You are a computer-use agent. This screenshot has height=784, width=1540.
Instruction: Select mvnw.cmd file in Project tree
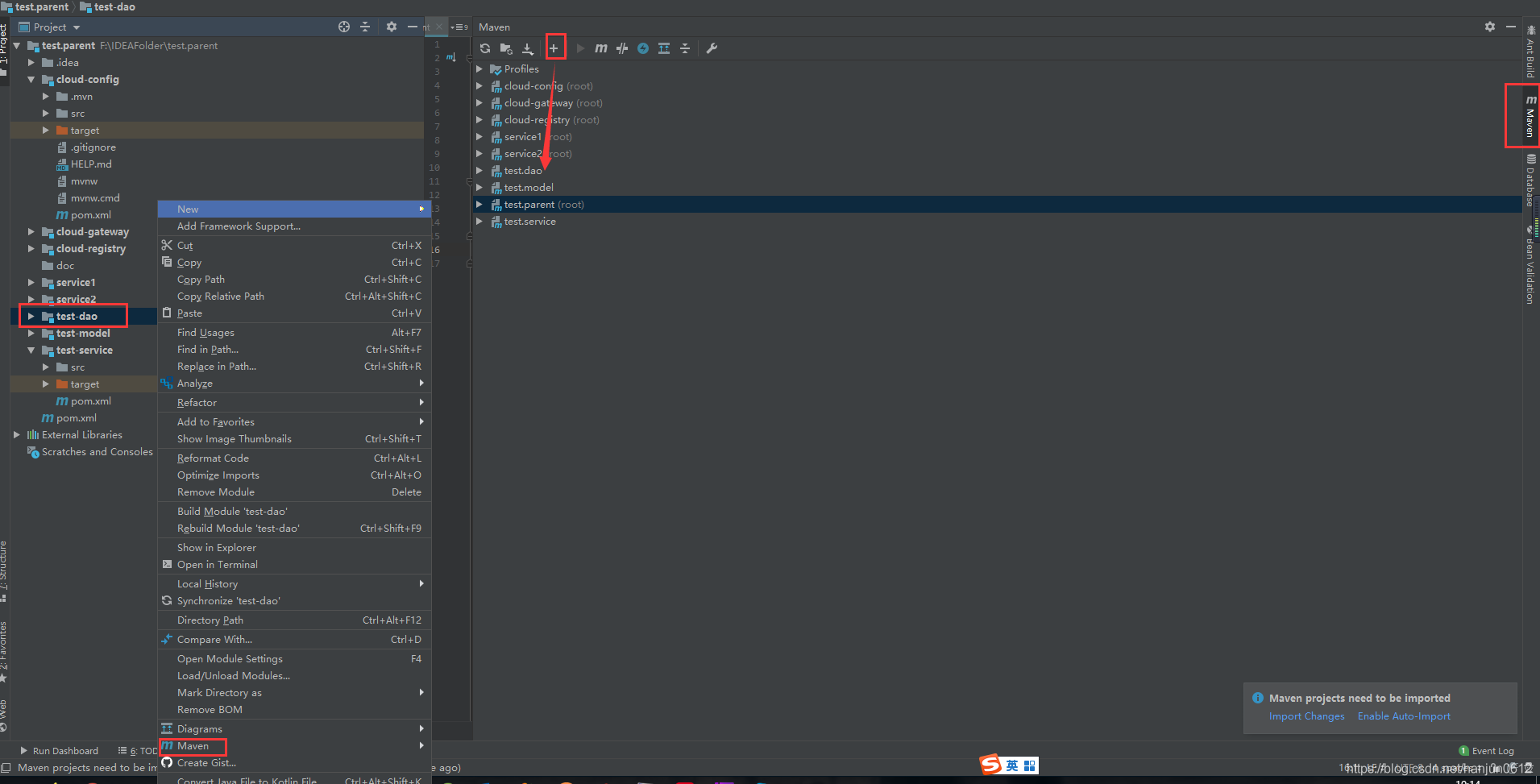click(x=95, y=198)
